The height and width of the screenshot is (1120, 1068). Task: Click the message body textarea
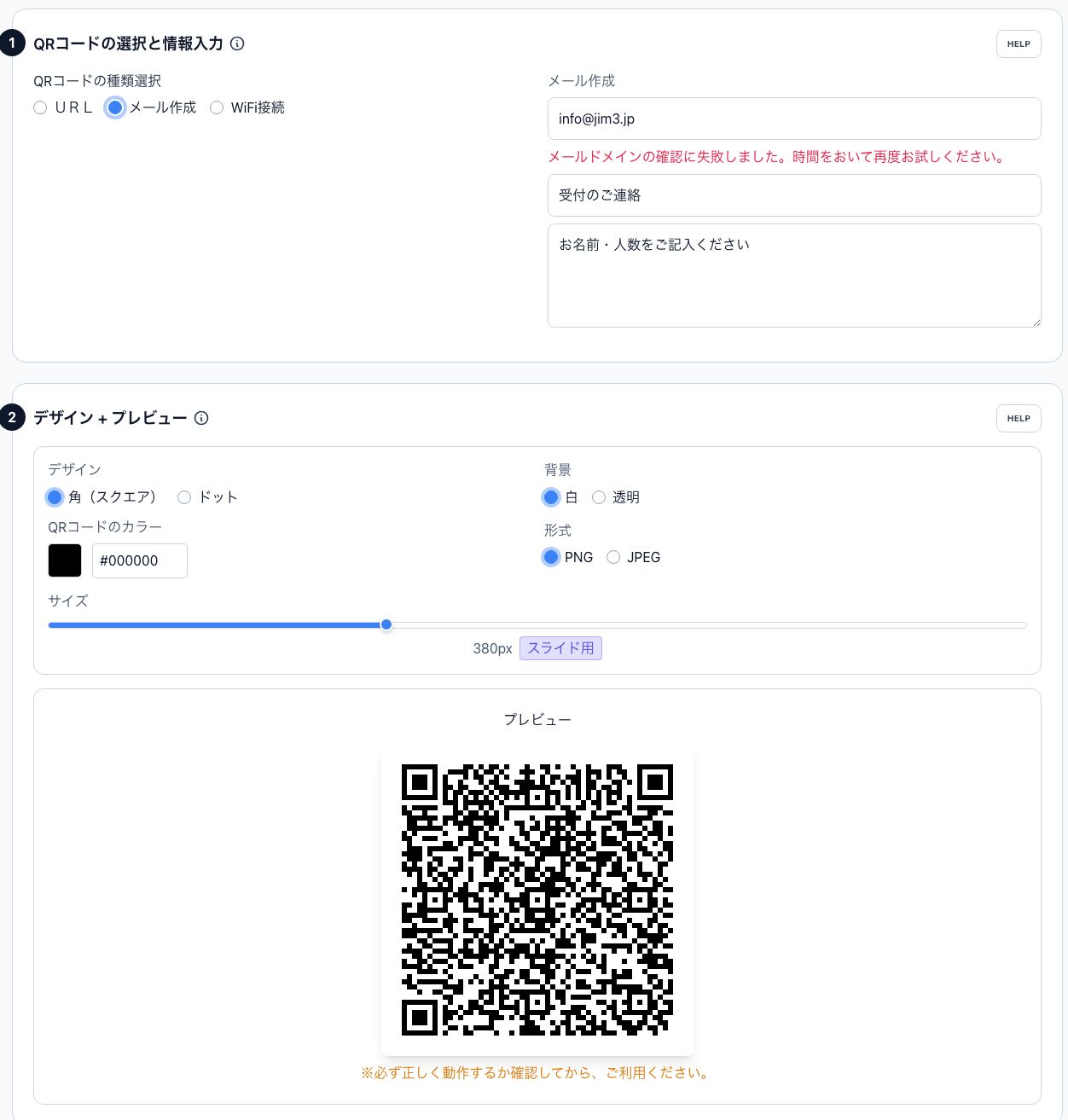[x=794, y=276]
